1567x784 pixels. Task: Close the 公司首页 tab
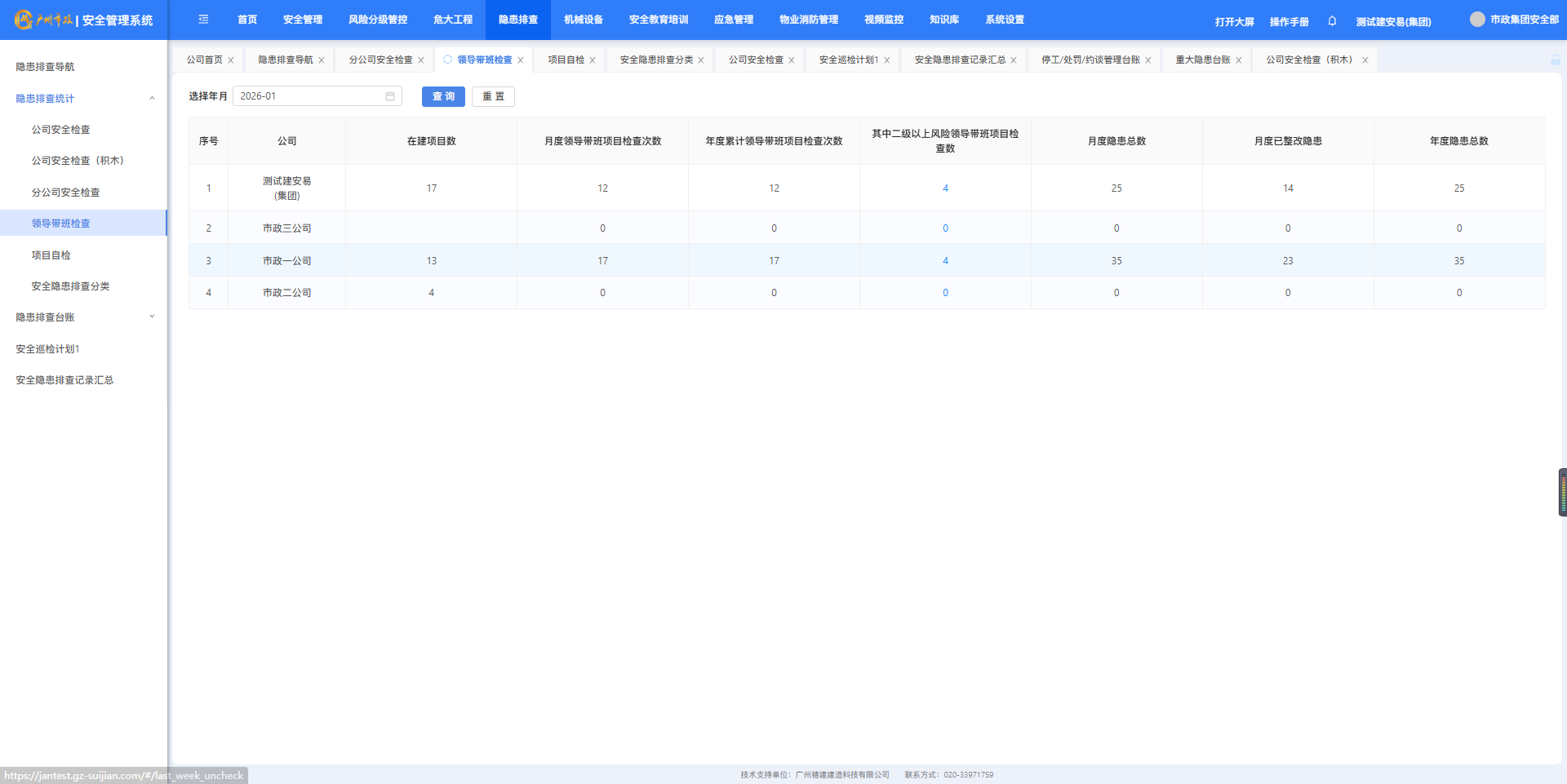(x=231, y=60)
